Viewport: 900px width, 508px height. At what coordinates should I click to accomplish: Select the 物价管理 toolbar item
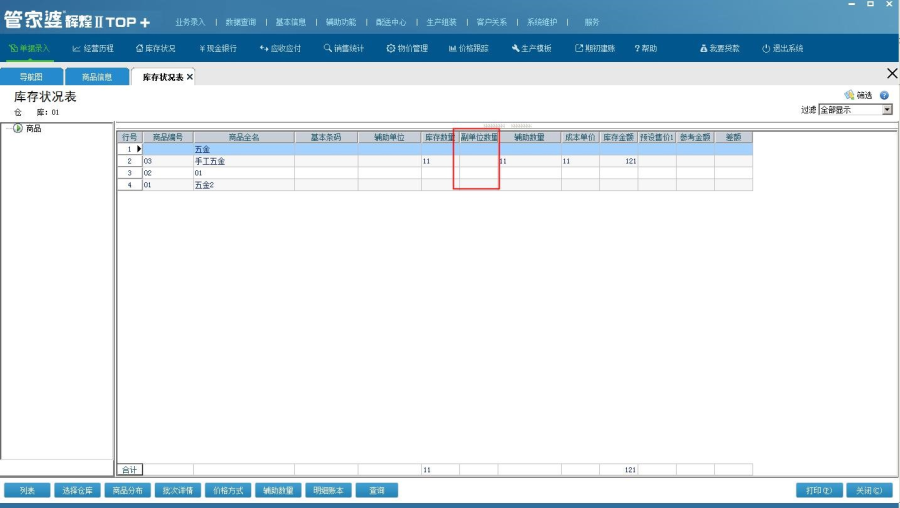pos(407,48)
